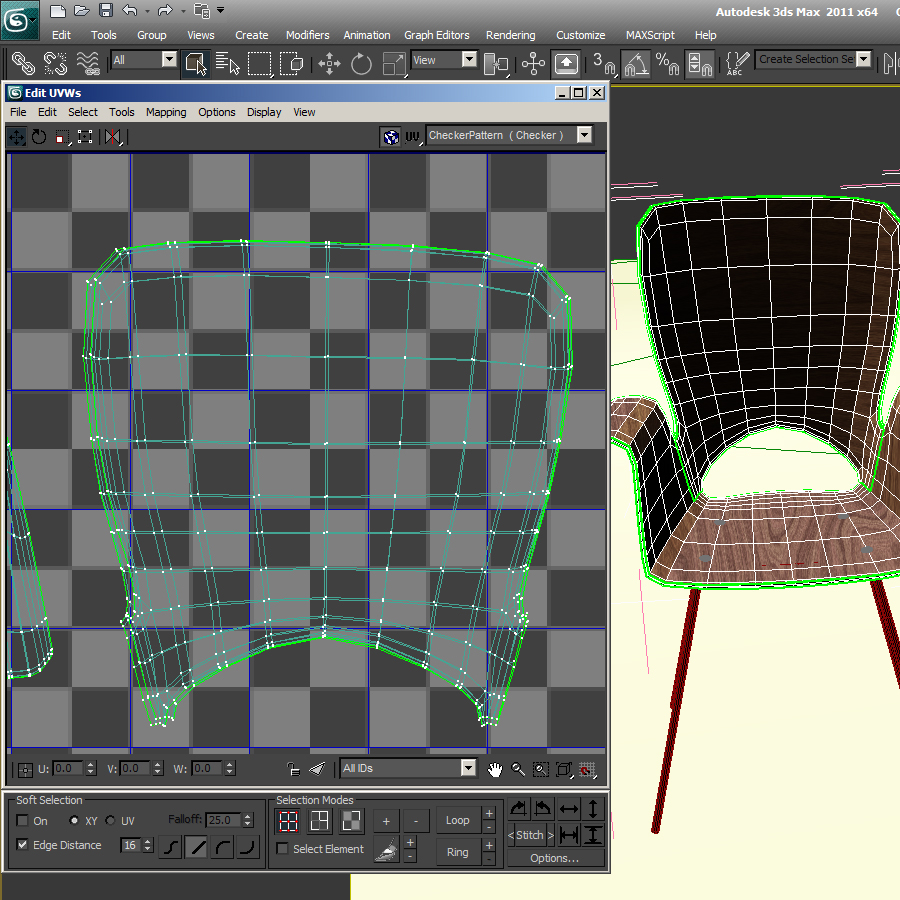Viewport: 900px width, 900px height.
Task: Open the Mapping menu in Edit UVWs
Action: click(x=166, y=112)
